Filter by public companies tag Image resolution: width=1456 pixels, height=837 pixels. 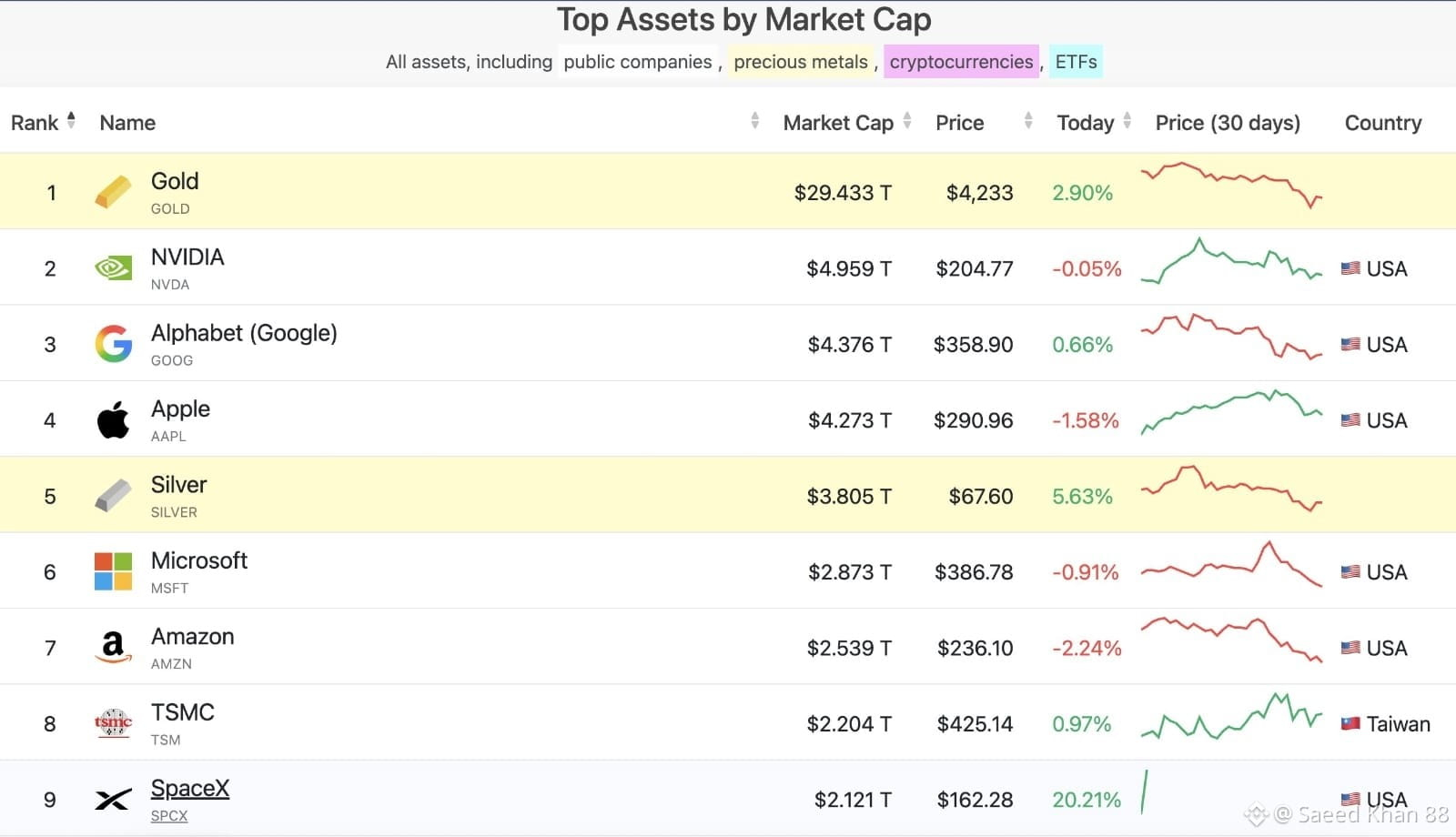coord(638,62)
